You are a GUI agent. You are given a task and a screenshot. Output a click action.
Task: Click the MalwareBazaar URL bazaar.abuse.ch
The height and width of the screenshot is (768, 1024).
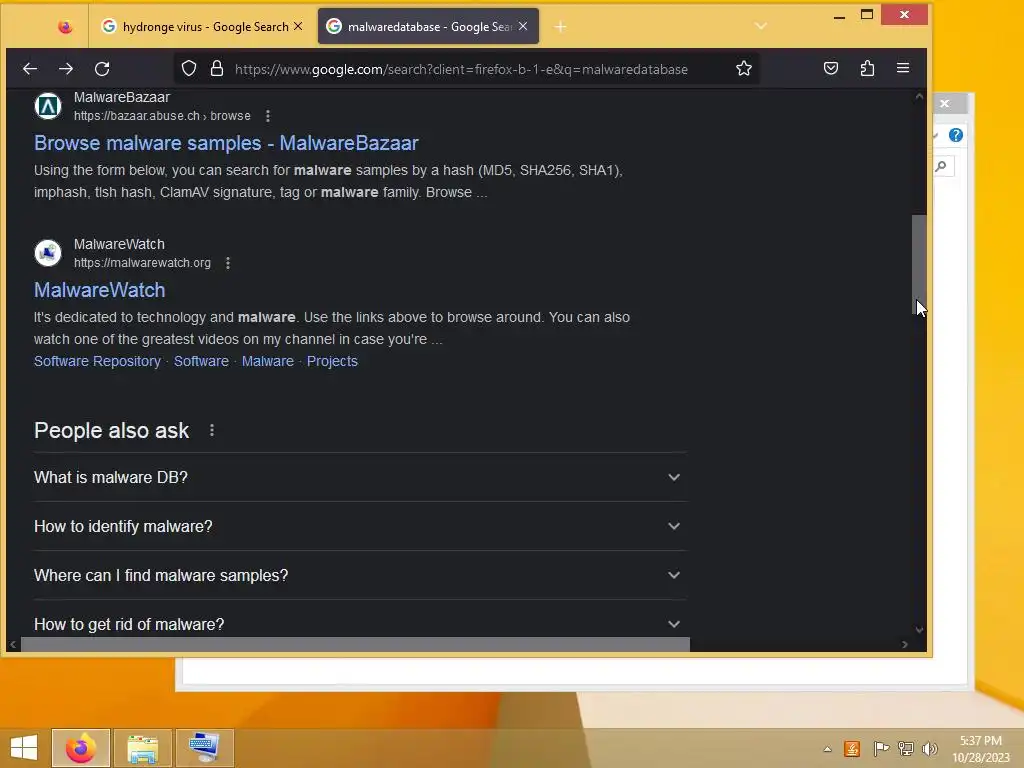[x=162, y=116]
